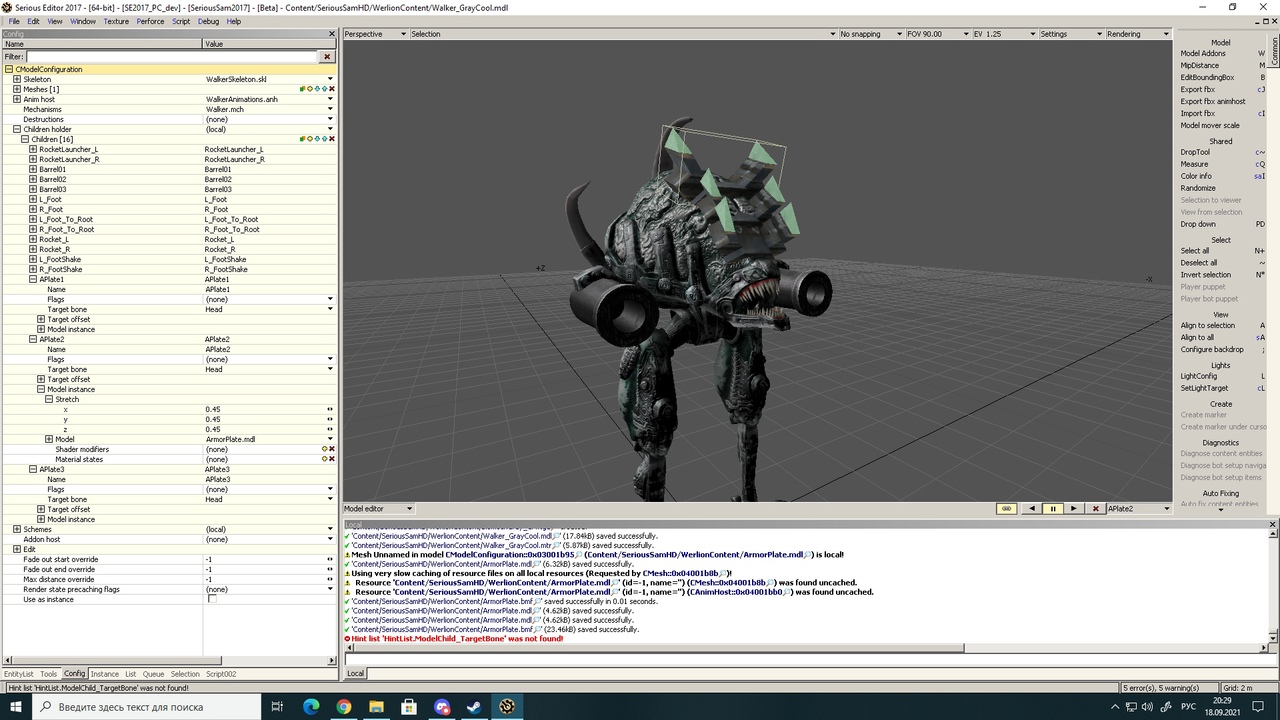Viewport: 1280px width, 720px height.
Task: Click the loop toggle icon beside playback controls
Action: tap(1007, 509)
